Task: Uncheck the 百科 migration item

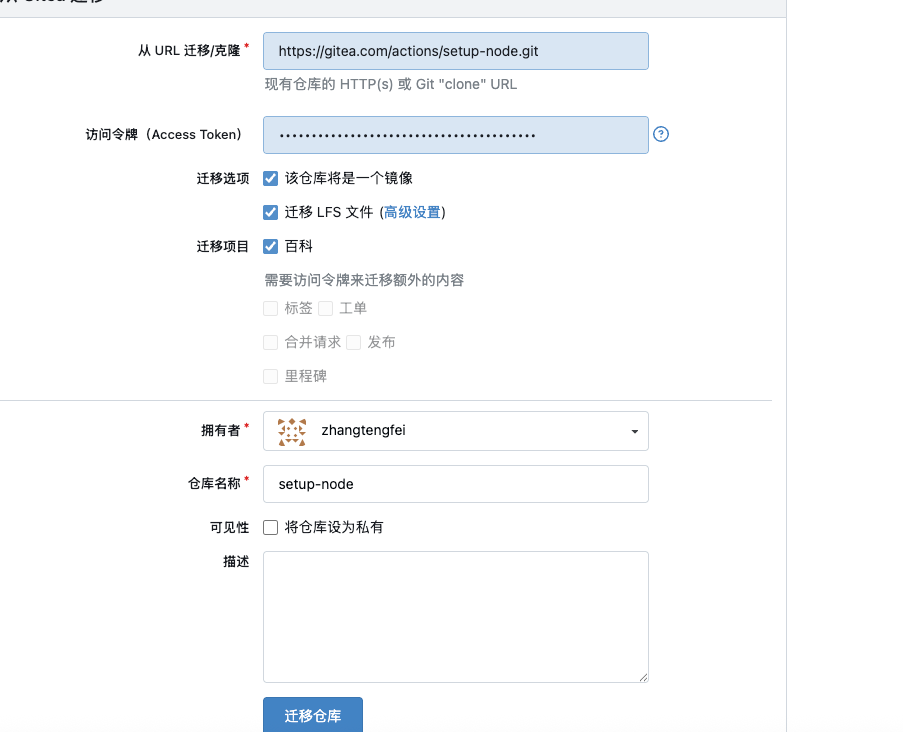Action: point(270,245)
